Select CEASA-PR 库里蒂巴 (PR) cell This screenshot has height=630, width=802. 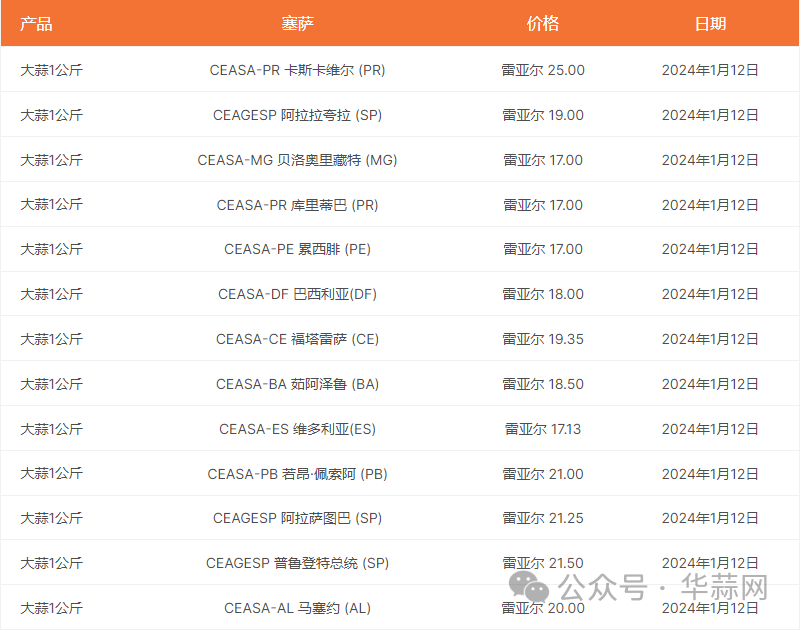click(297, 205)
